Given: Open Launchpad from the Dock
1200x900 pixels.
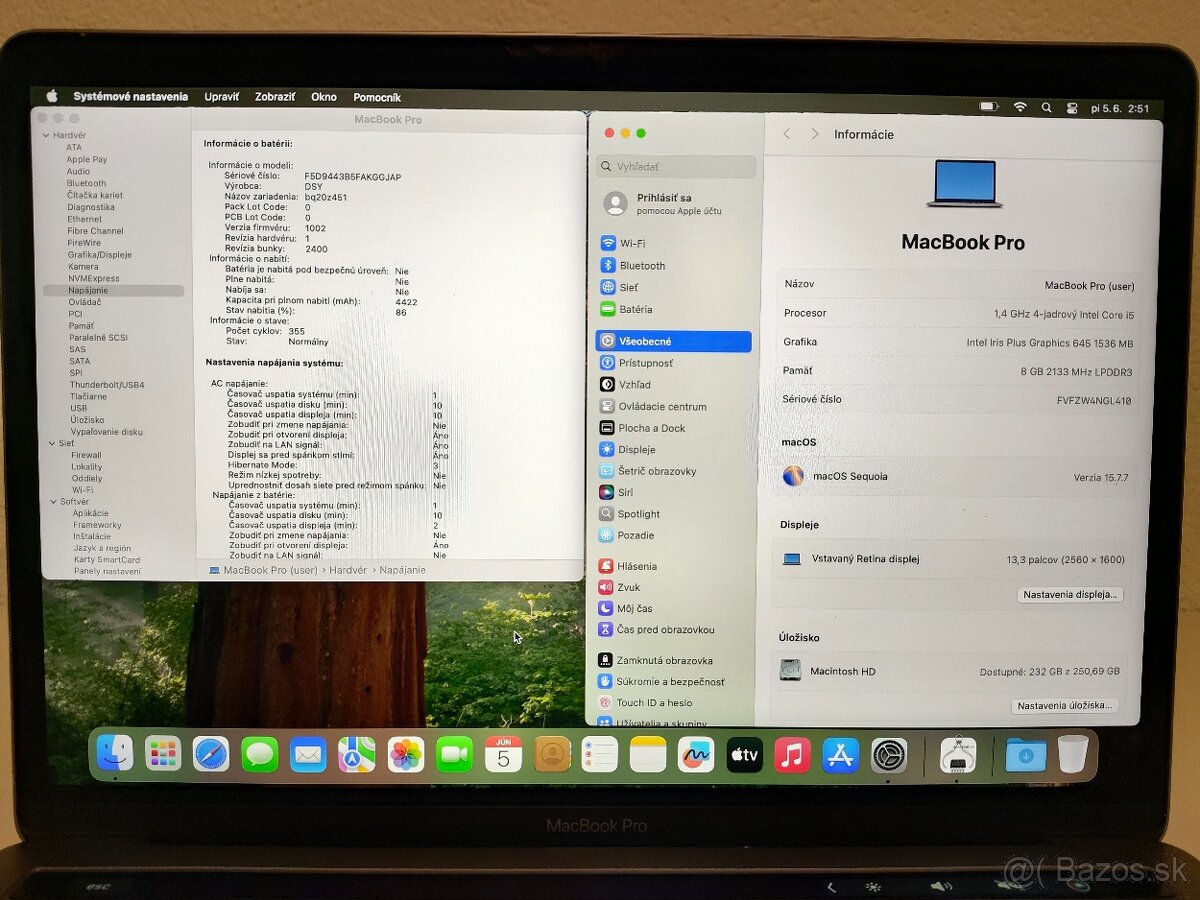Looking at the screenshot, I should click(163, 753).
